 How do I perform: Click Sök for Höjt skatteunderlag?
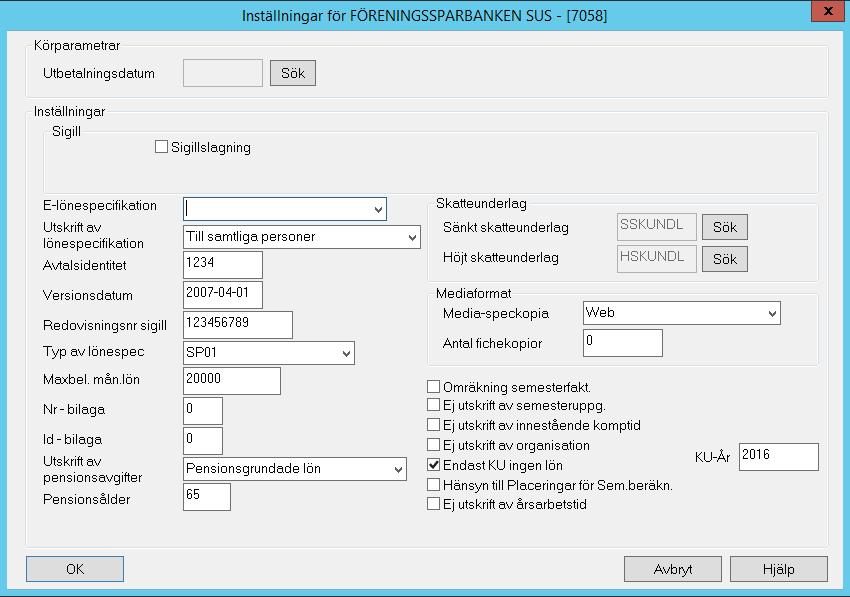click(725, 259)
